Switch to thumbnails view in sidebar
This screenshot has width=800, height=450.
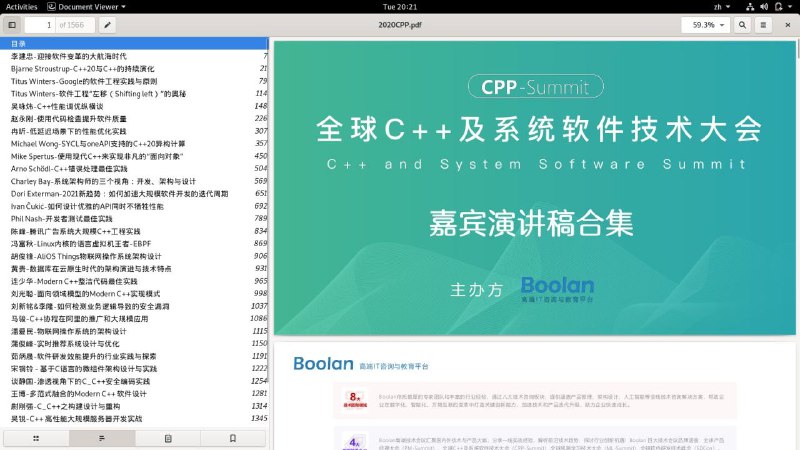click(x=36, y=438)
